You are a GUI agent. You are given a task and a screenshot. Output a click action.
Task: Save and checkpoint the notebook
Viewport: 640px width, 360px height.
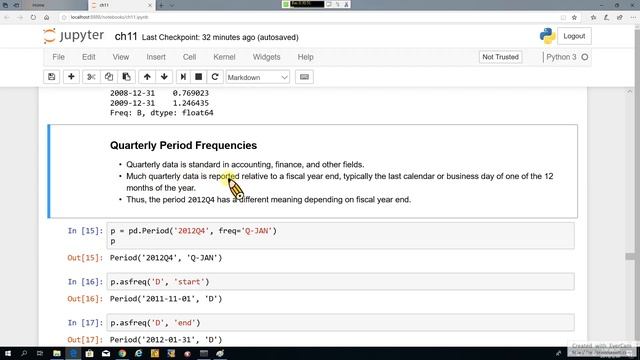(x=51, y=77)
